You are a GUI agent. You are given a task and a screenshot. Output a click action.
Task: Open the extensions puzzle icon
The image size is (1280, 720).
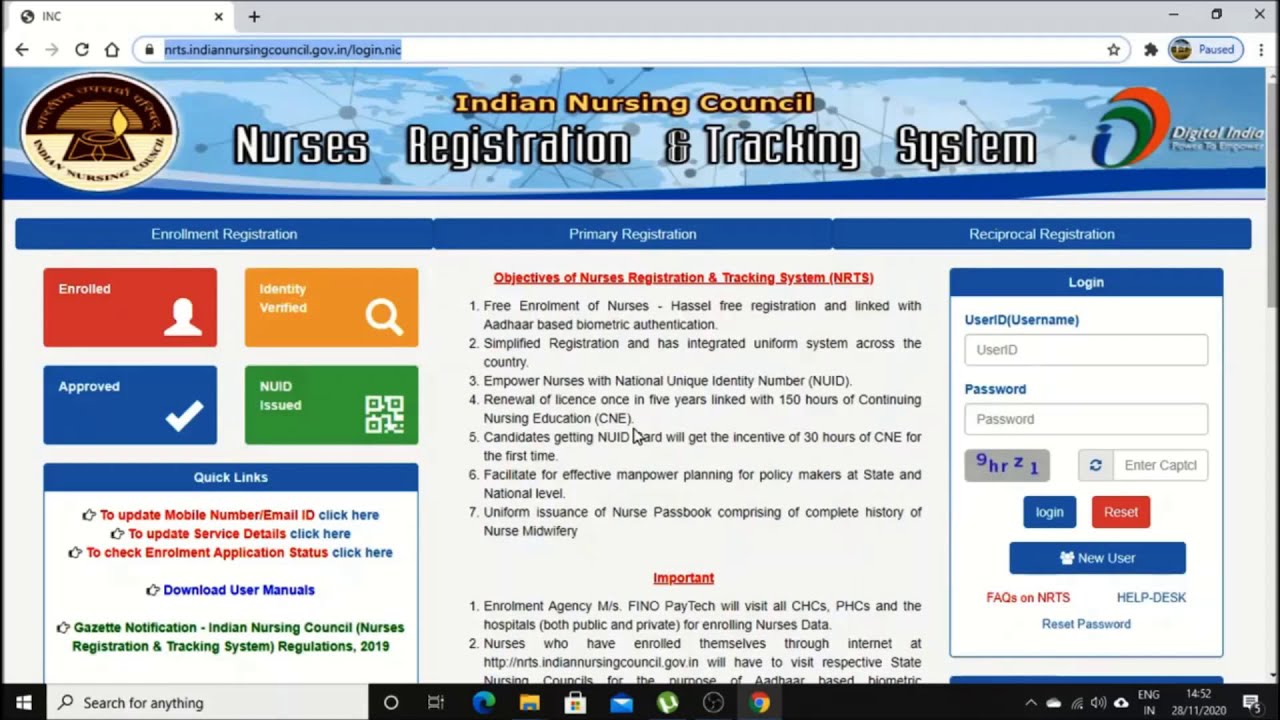1151,49
